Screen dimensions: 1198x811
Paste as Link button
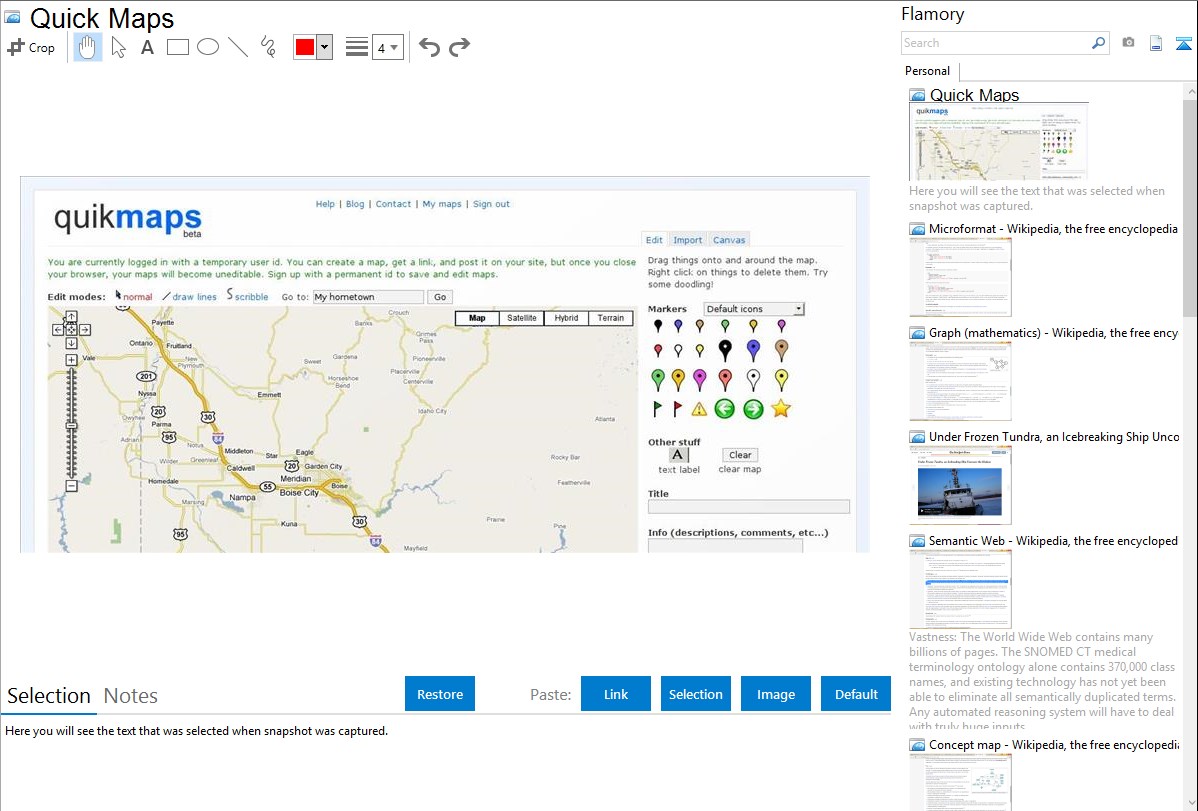[x=616, y=694]
